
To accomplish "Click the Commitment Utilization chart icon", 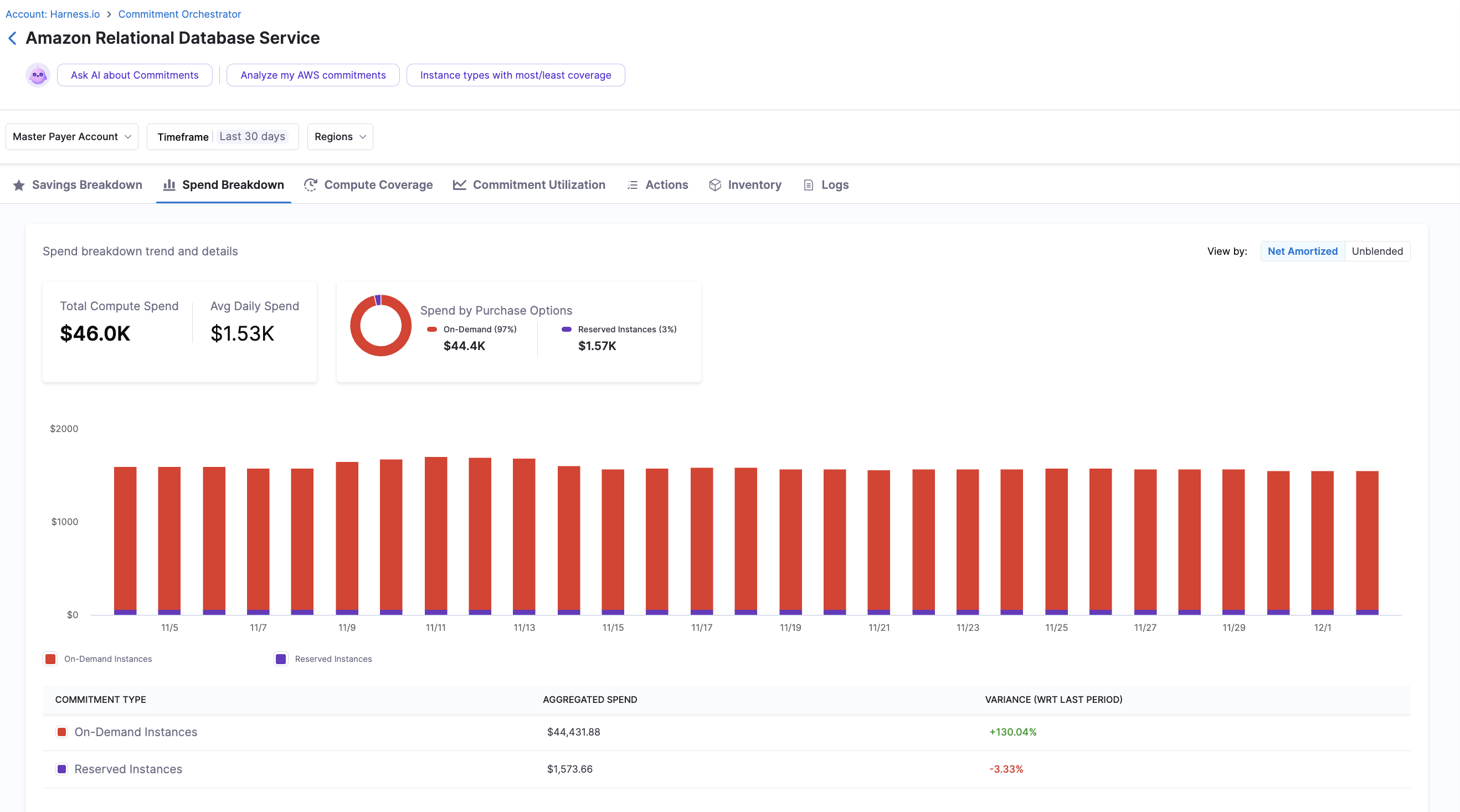I will coord(459,185).
